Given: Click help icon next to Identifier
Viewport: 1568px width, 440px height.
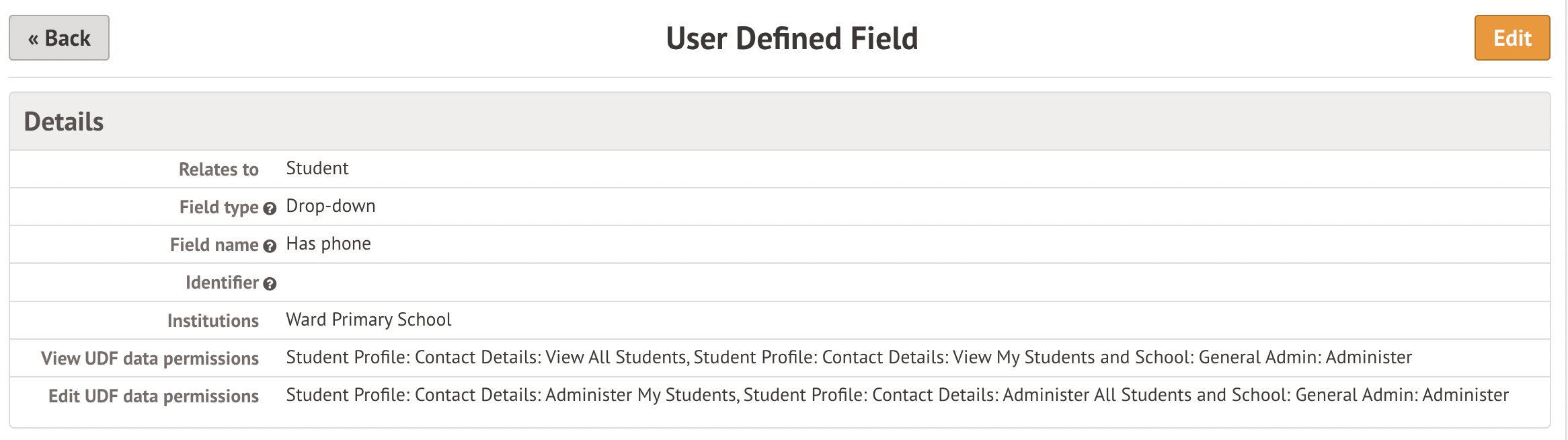Looking at the screenshot, I should point(270,284).
